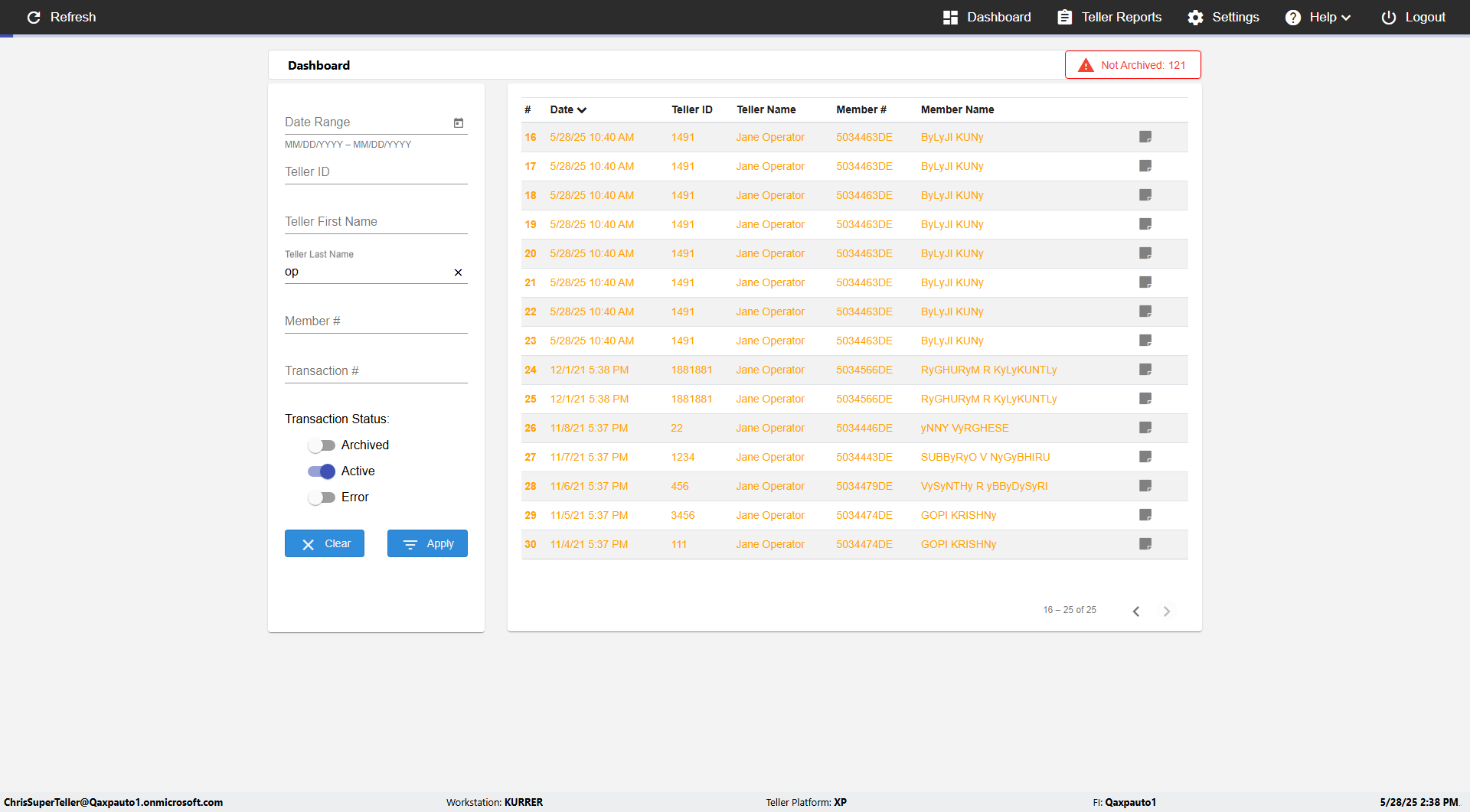Open the note icon for row 28
The height and width of the screenshot is (812, 1470).
point(1145,486)
